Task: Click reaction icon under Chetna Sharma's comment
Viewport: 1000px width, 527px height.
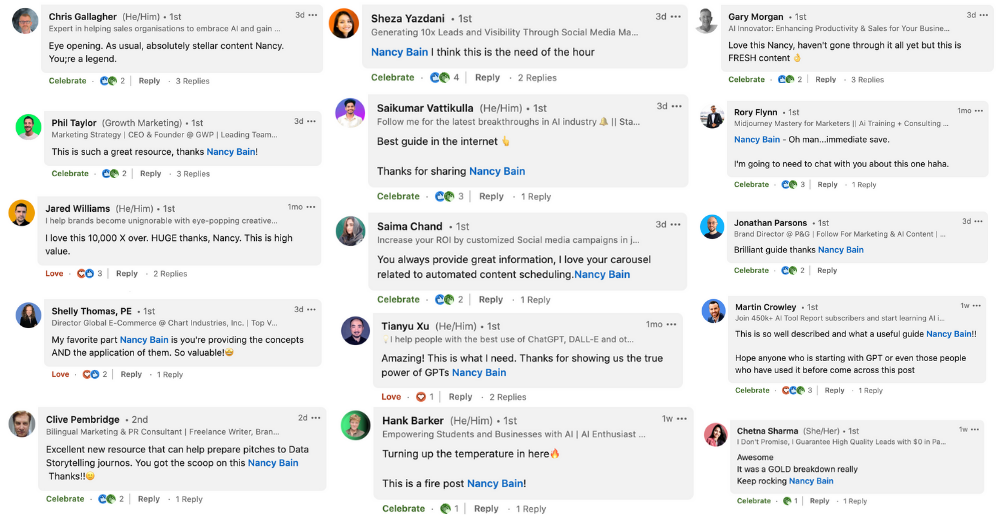Action: tap(787, 501)
